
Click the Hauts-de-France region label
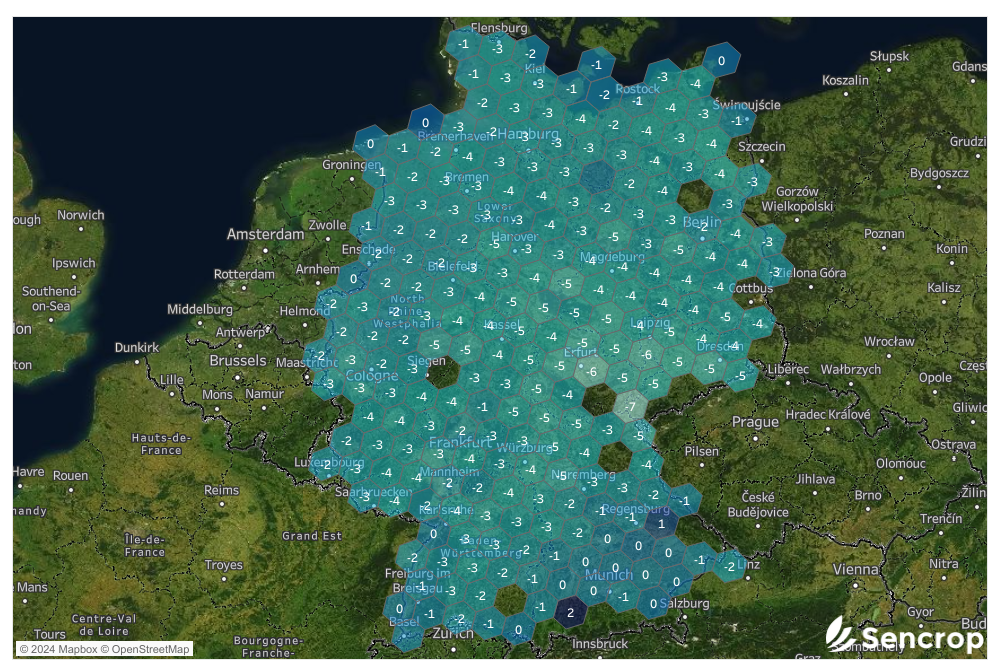(x=161, y=444)
